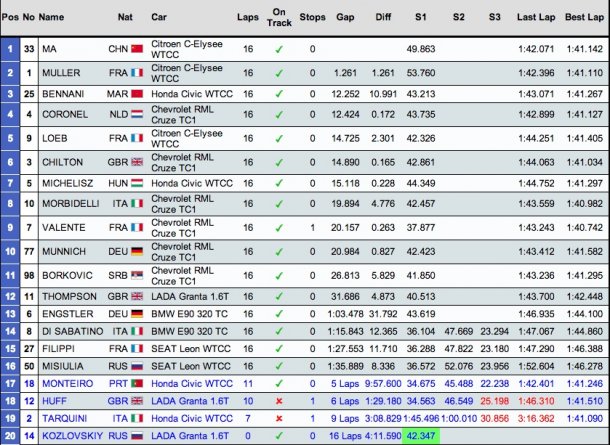Click gap 16 Laps in KOZLOVSKIY's row
The height and width of the screenshot is (445, 610).
point(345,436)
